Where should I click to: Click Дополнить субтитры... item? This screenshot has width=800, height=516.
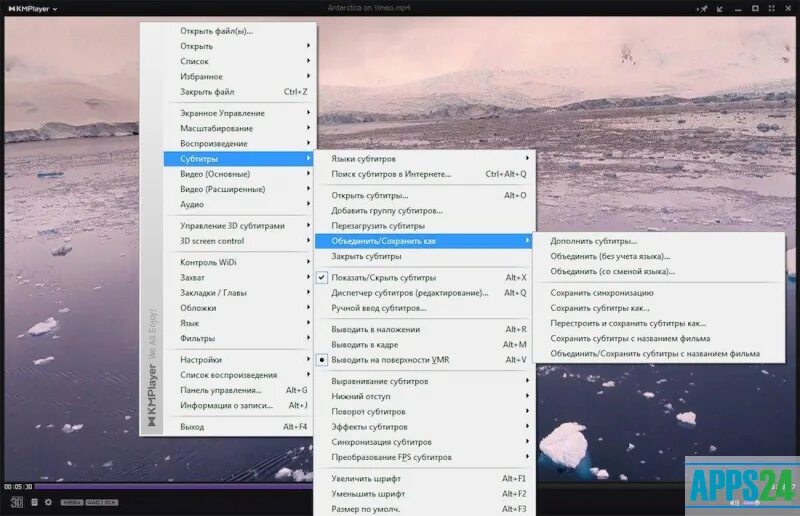(659, 241)
